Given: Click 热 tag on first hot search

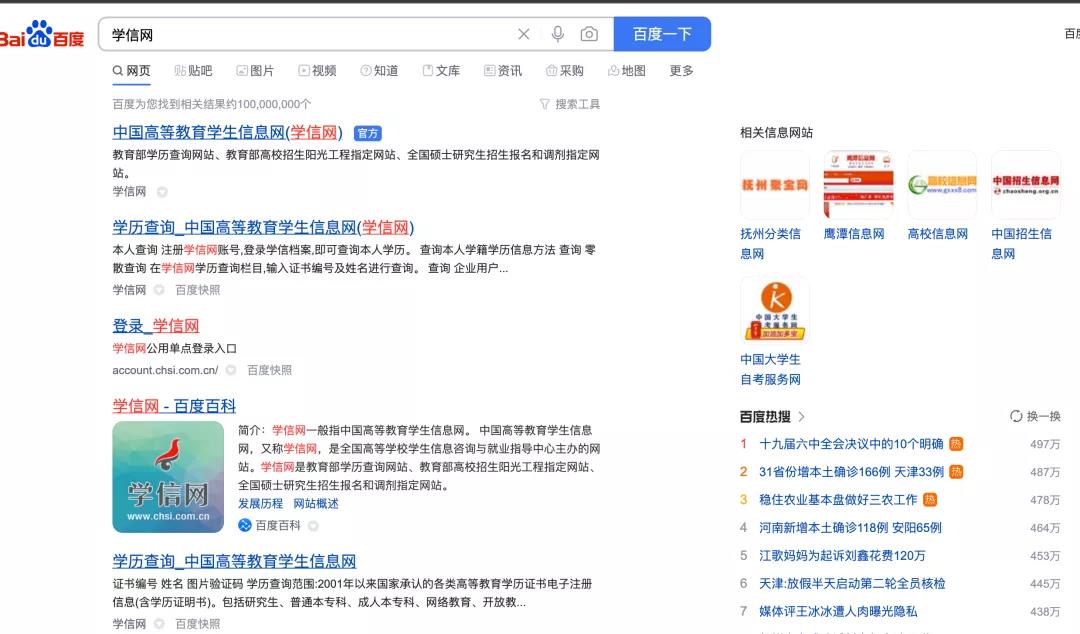Looking at the screenshot, I should coord(956,444).
